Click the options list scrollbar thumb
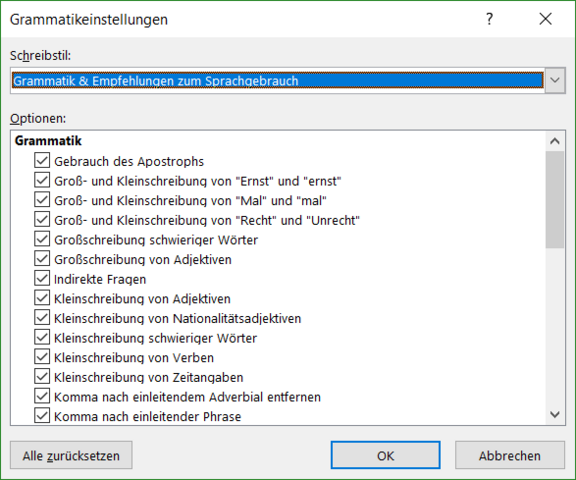 (555, 199)
